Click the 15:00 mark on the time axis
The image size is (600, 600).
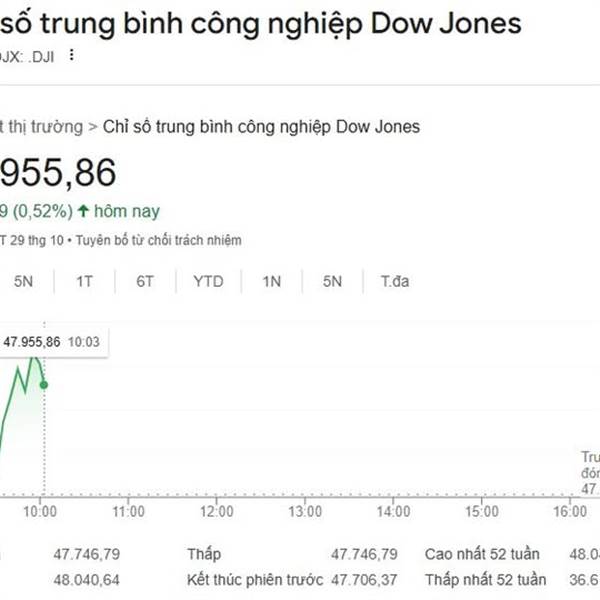(x=482, y=511)
